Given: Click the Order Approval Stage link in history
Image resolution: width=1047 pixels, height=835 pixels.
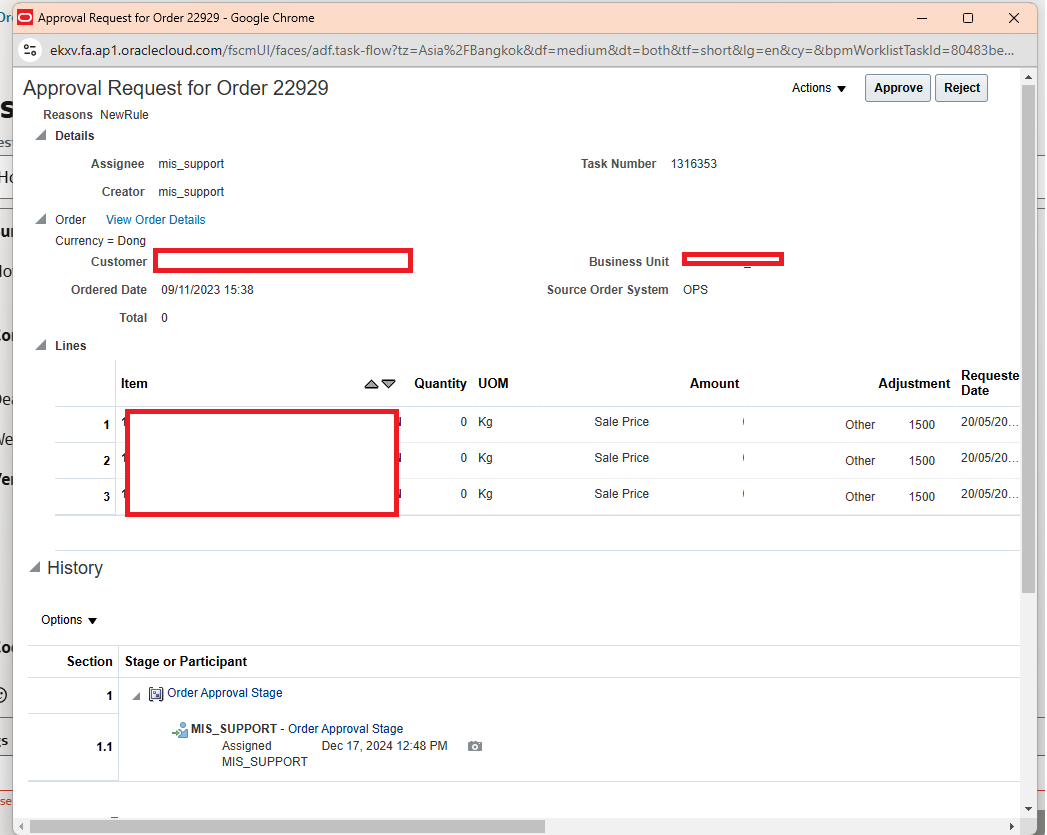Looking at the screenshot, I should (x=225, y=693).
